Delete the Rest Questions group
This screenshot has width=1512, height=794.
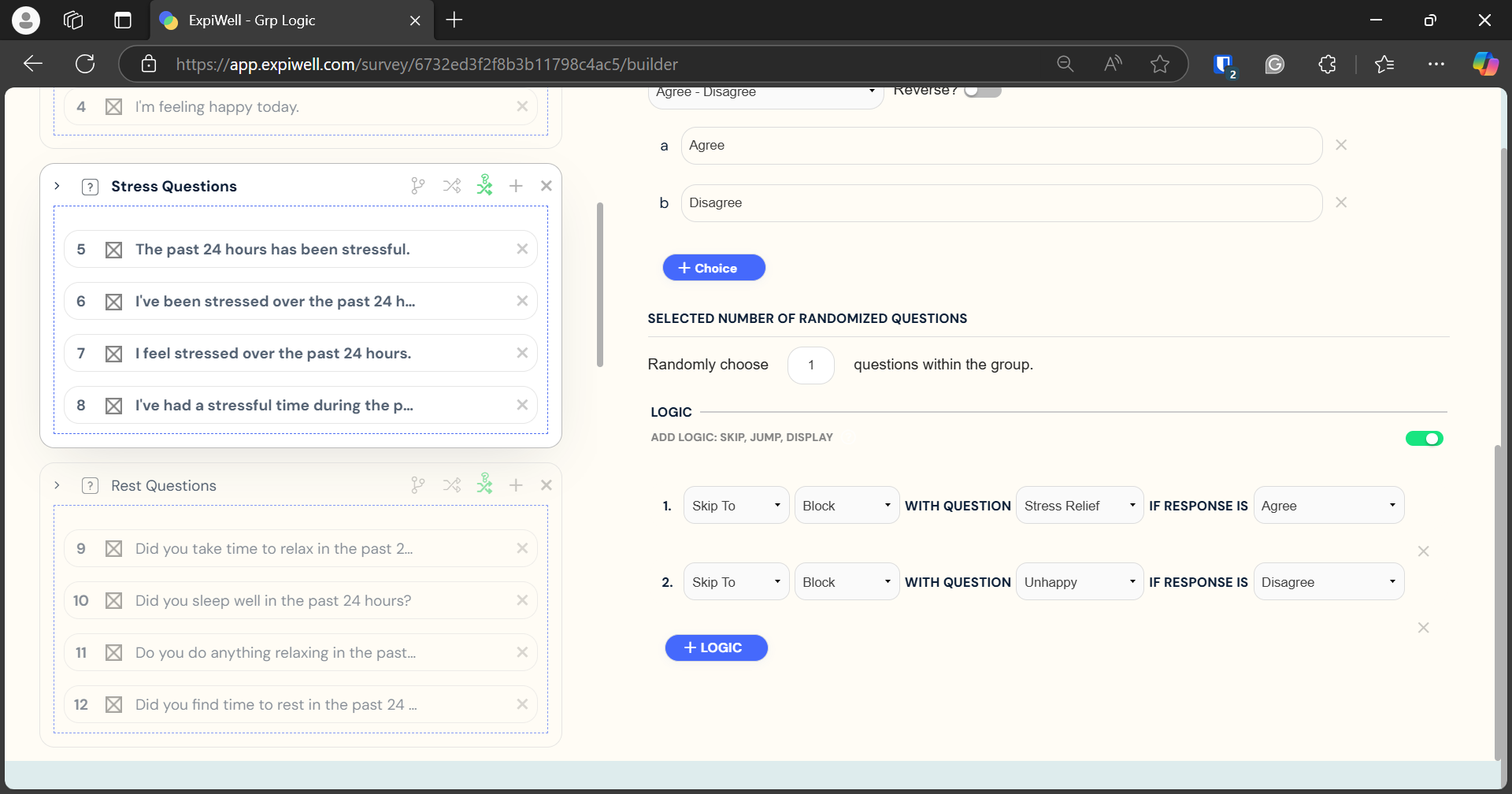547,485
